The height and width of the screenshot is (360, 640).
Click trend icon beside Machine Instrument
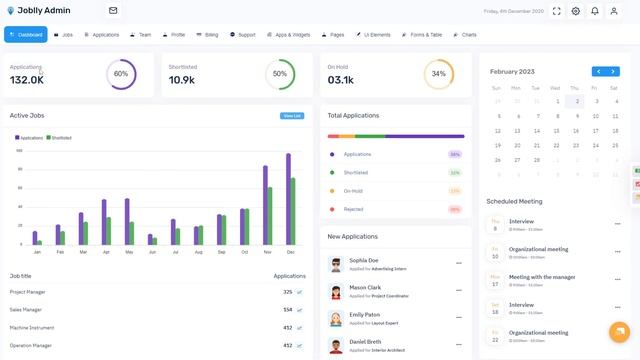300,328
